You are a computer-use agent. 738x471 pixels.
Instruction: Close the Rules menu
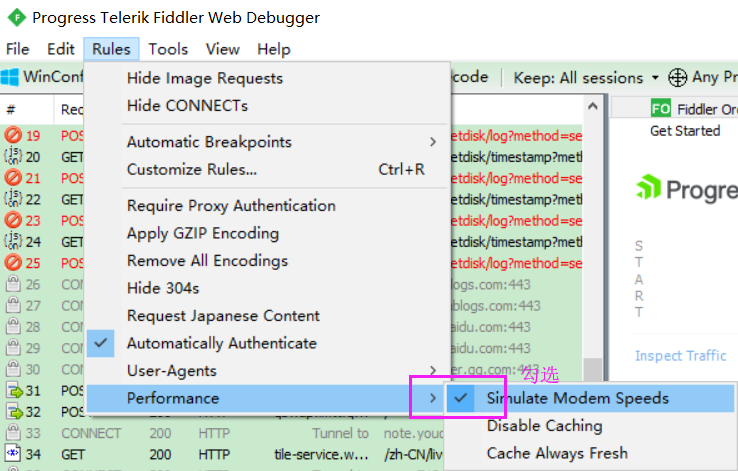coord(111,49)
